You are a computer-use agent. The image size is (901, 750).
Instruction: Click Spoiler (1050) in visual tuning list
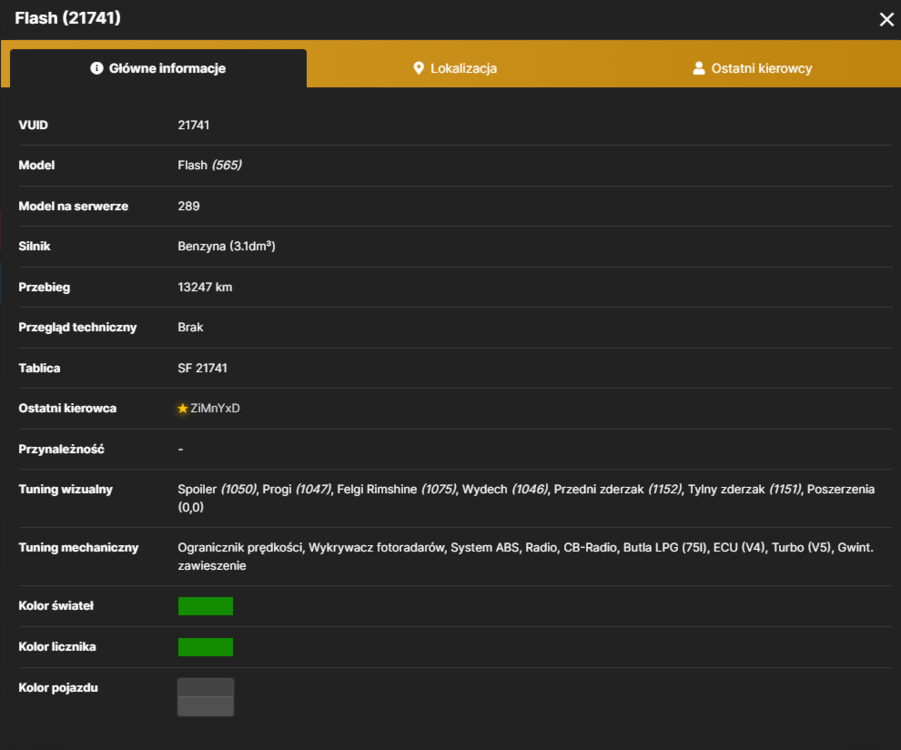click(x=218, y=490)
